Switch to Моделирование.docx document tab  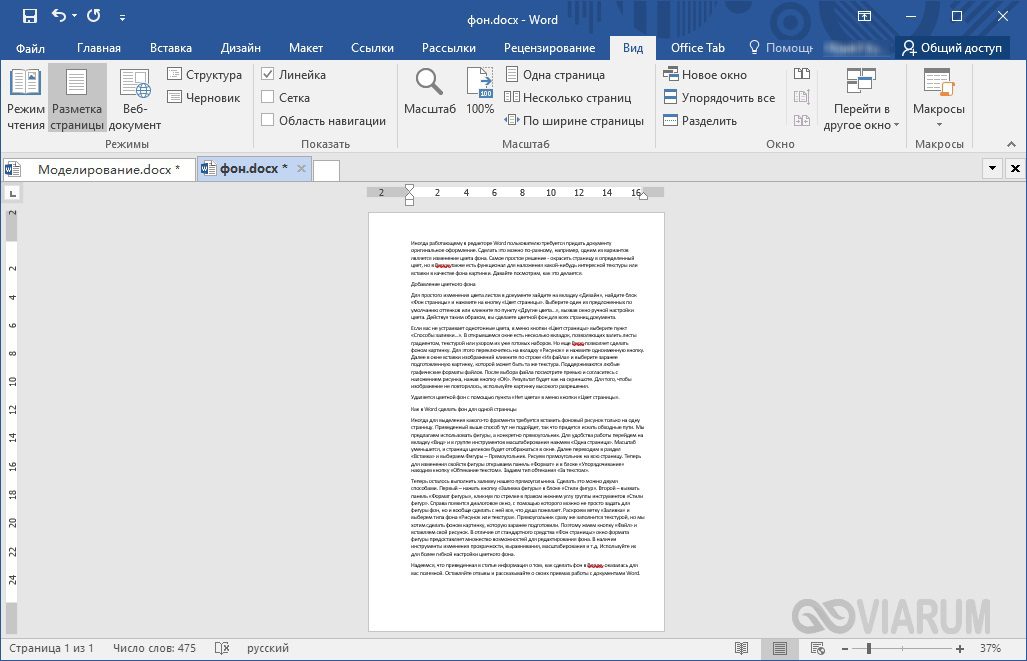pyautogui.click(x=100, y=170)
